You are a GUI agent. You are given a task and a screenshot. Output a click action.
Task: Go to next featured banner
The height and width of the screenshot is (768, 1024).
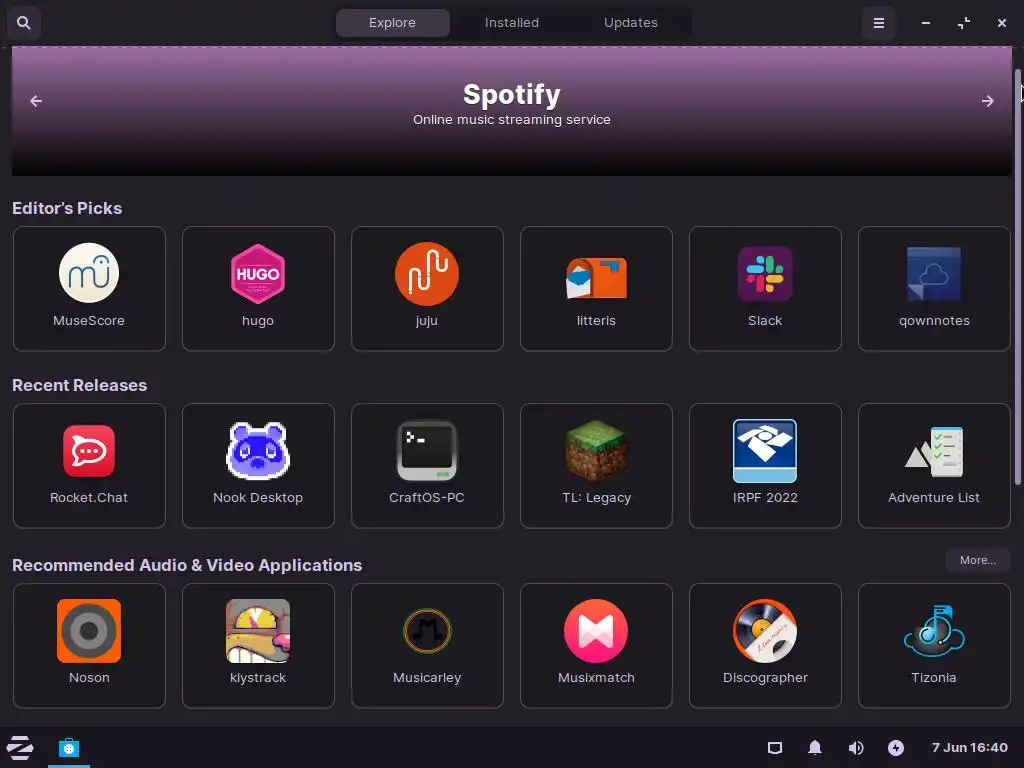987,101
